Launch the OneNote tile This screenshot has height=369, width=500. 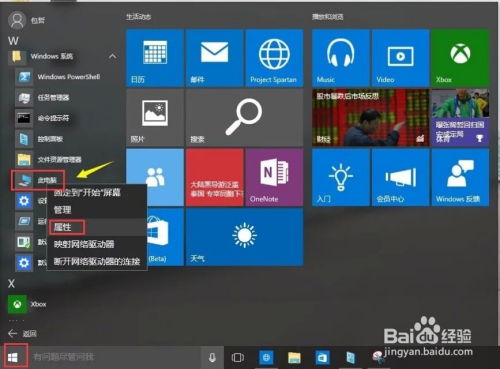pos(274,177)
